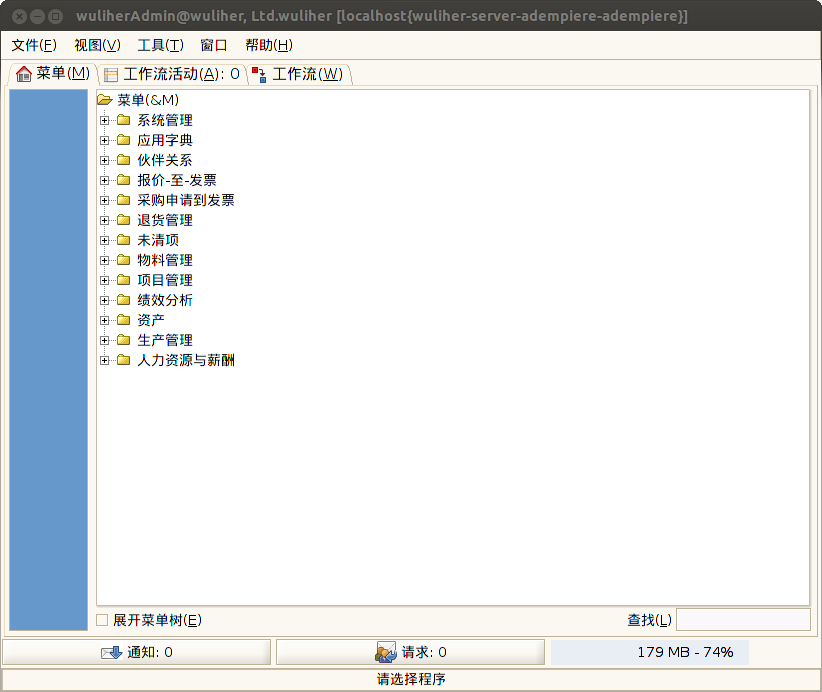The width and height of the screenshot is (822, 692).
Task: Select the 人力资源与薪酬 tree item label
Action: [x=186, y=360]
